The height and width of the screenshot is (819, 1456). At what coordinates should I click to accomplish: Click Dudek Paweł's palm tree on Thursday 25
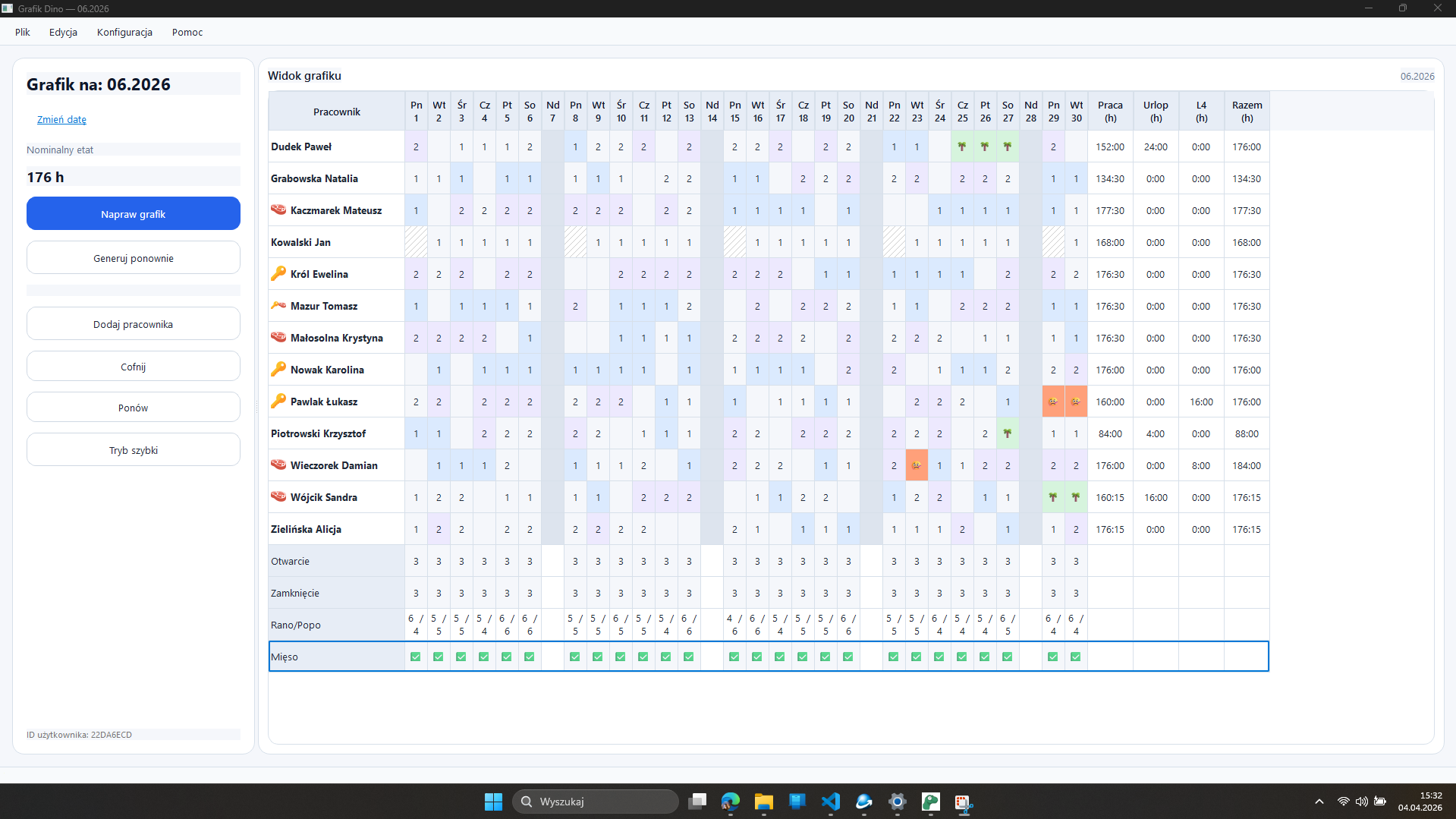point(962,146)
